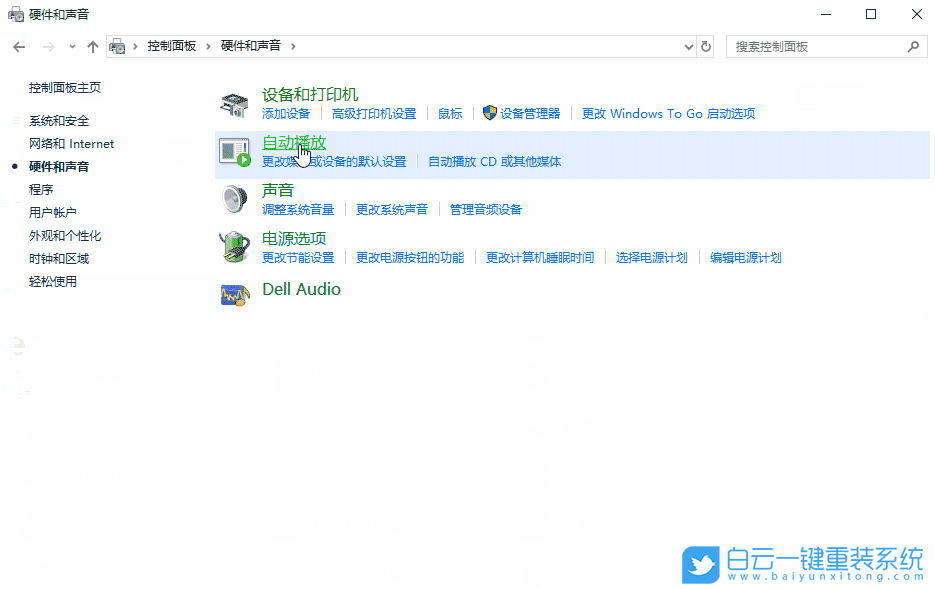Open 设备管理器 link
This screenshot has width=935, height=589.
click(x=529, y=113)
